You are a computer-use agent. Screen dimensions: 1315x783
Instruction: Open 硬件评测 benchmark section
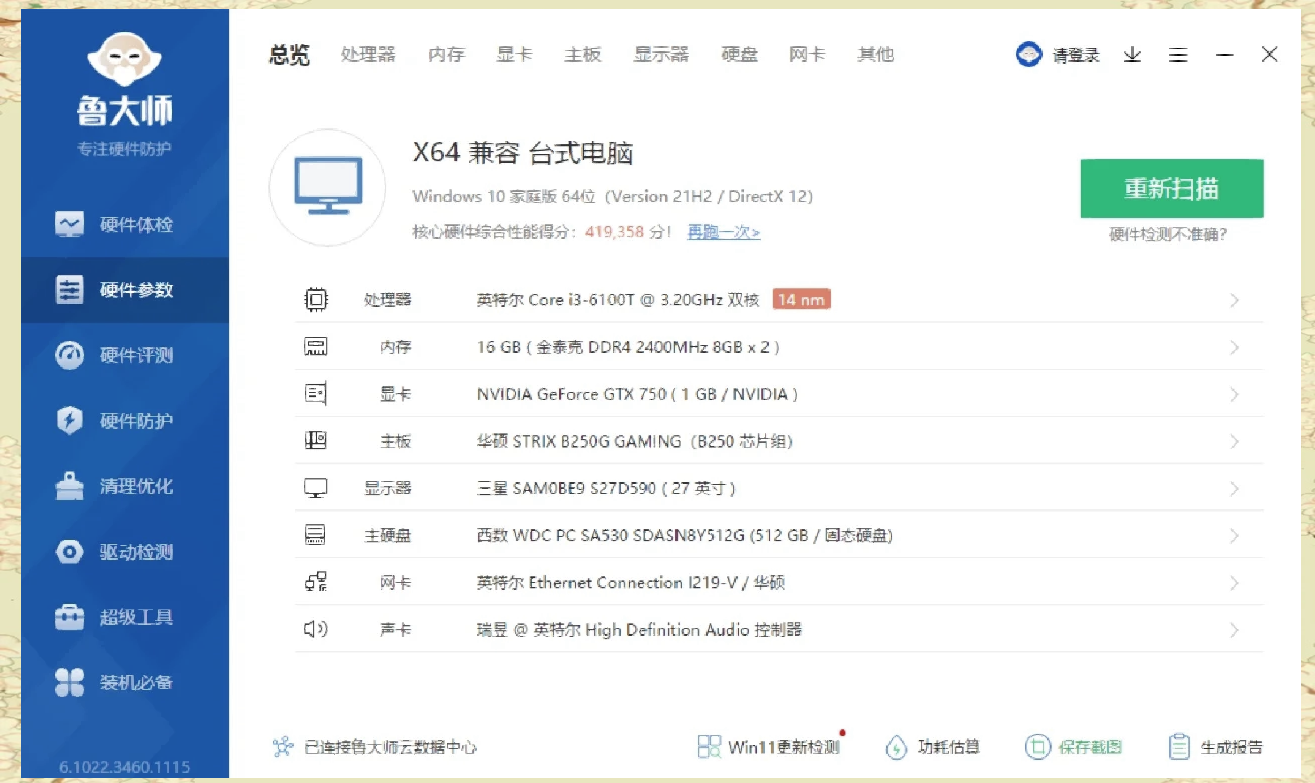(125, 355)
